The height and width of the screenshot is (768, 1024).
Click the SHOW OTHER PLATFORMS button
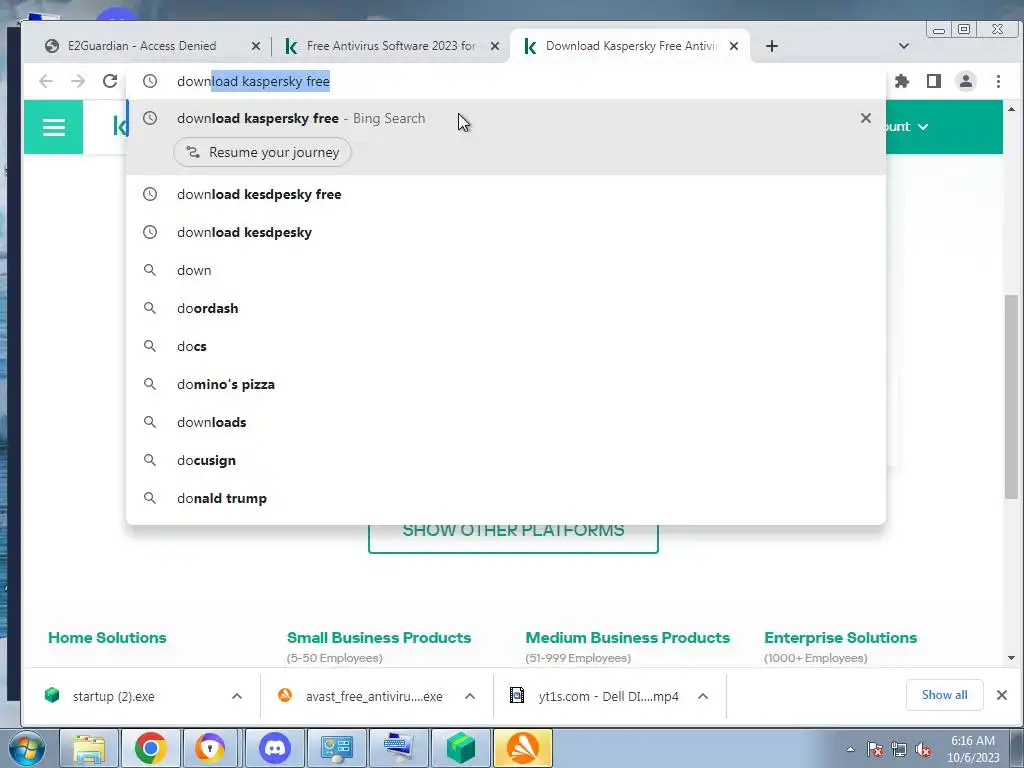click(513, 537)
